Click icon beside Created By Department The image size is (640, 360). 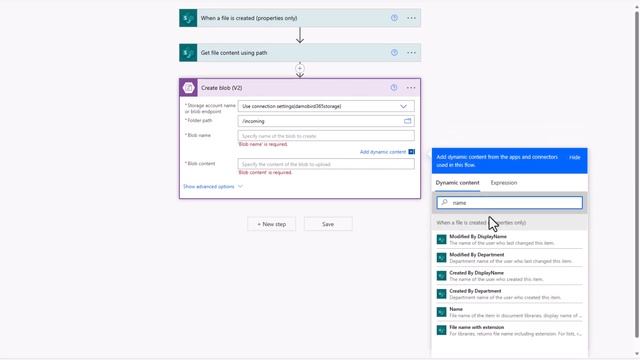(x=441, y=294)
